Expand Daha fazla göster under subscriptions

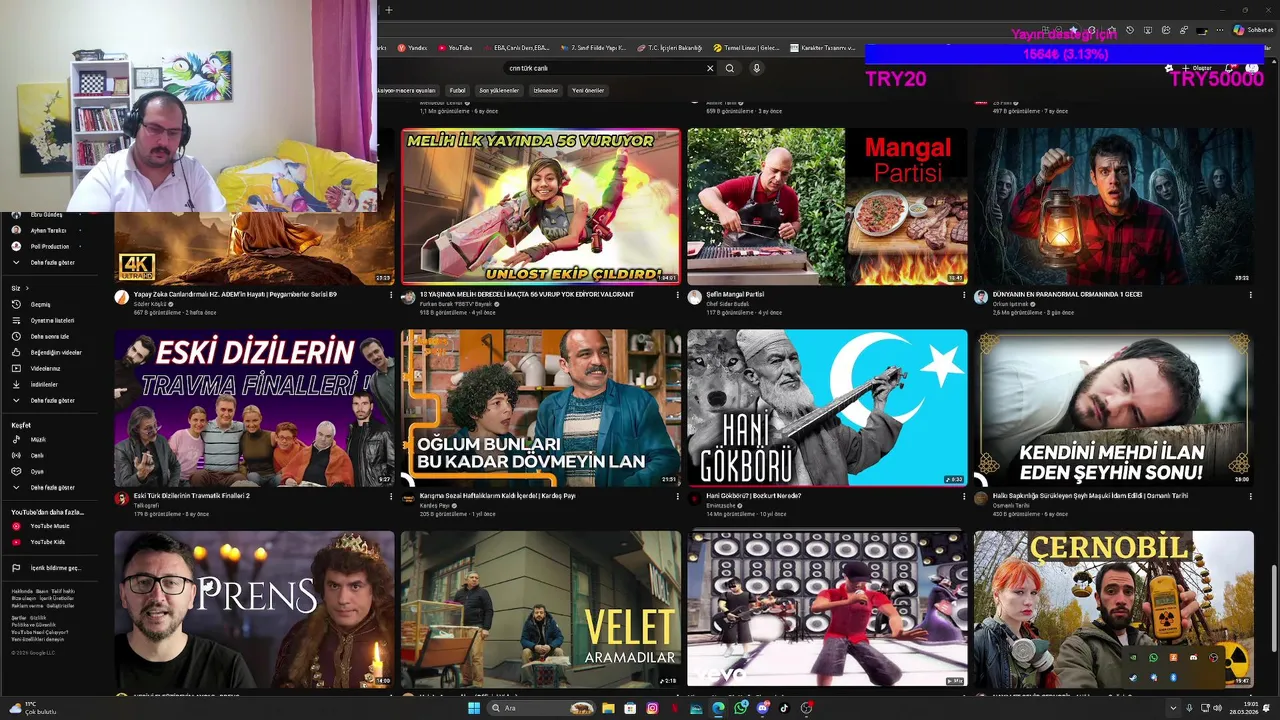52,262
